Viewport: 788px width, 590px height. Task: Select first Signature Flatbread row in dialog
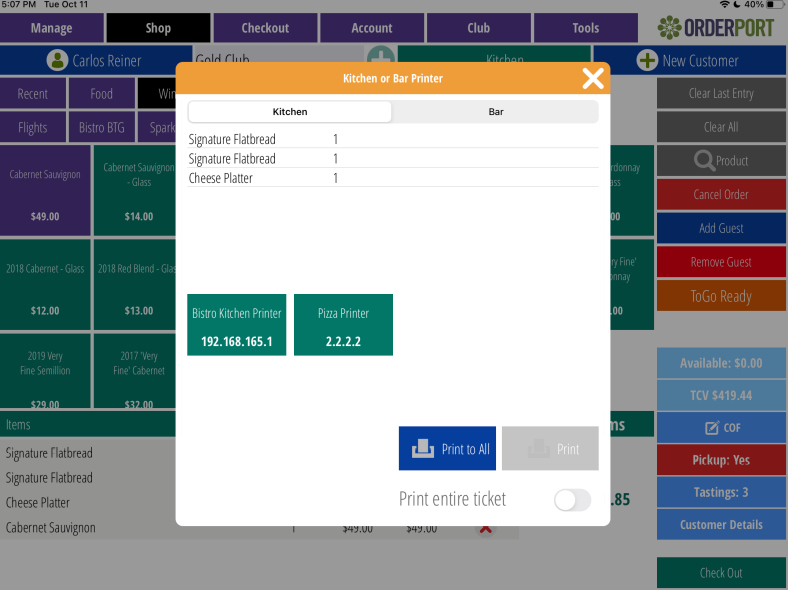[393, 139]
